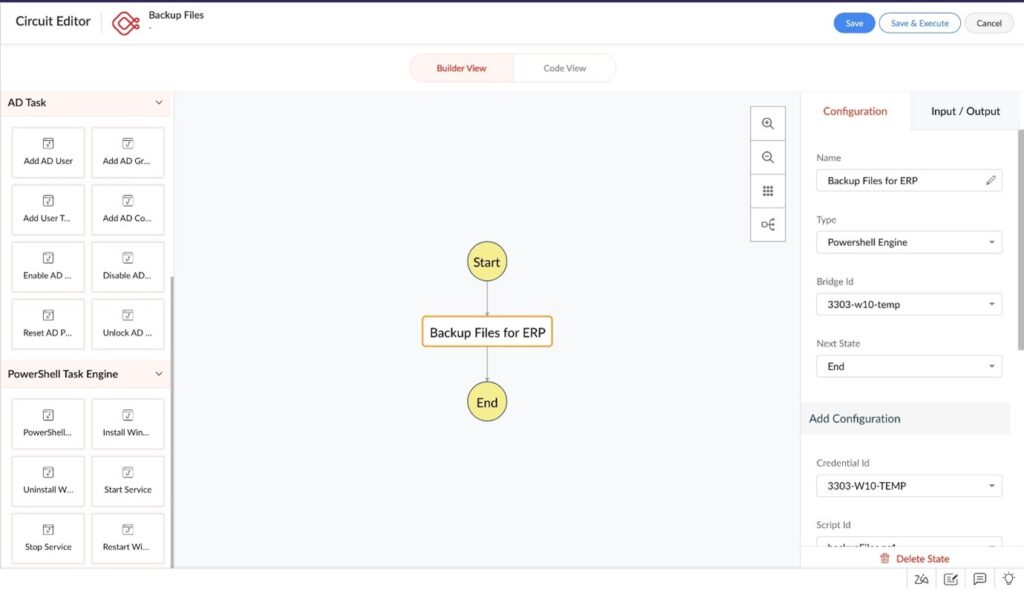The height and width of the screenshot is (589, 1024).
Task: Switch to Code View
Action: [x=564, y=68]
